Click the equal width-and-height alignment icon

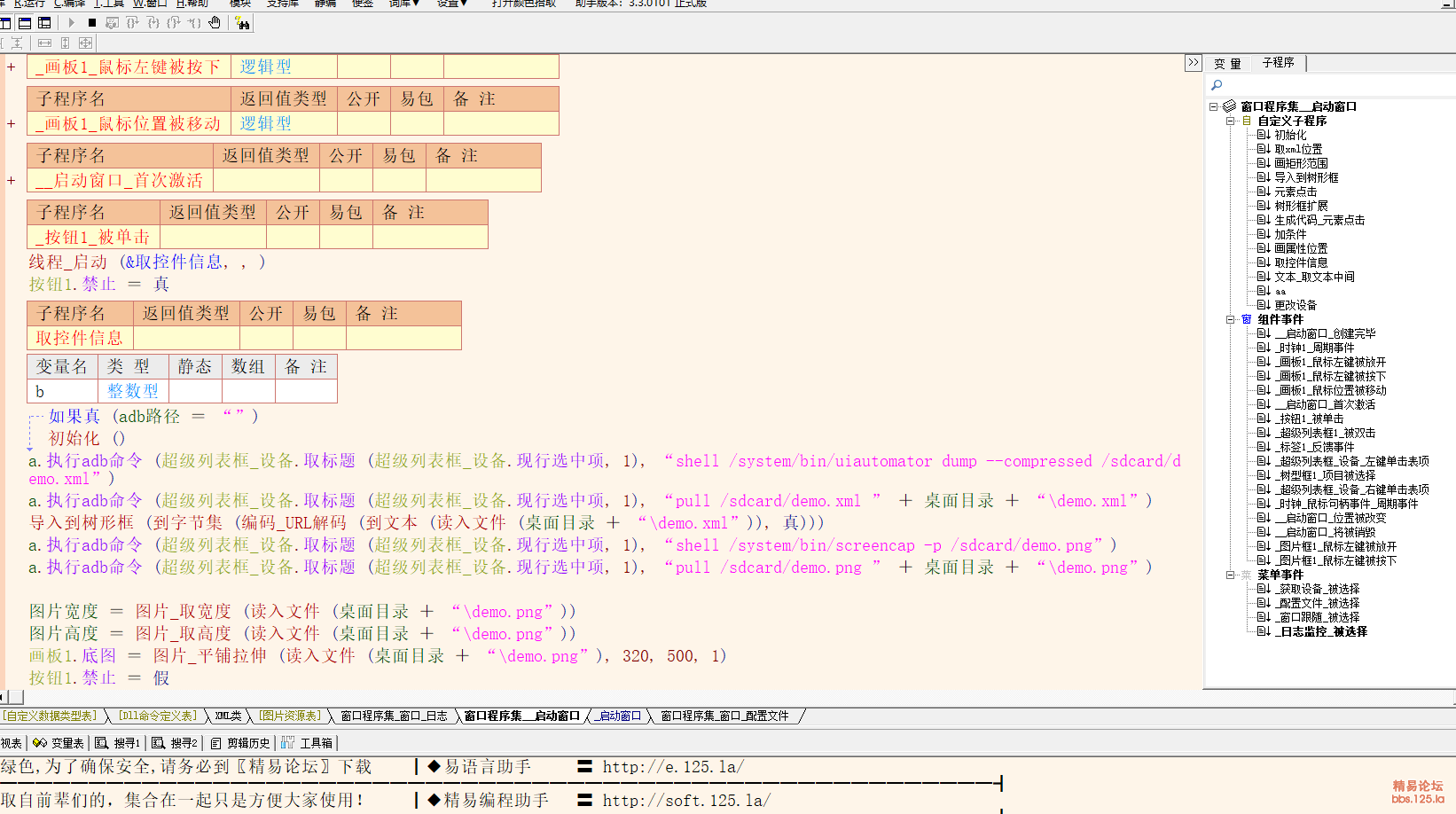(x=85, y=43)
